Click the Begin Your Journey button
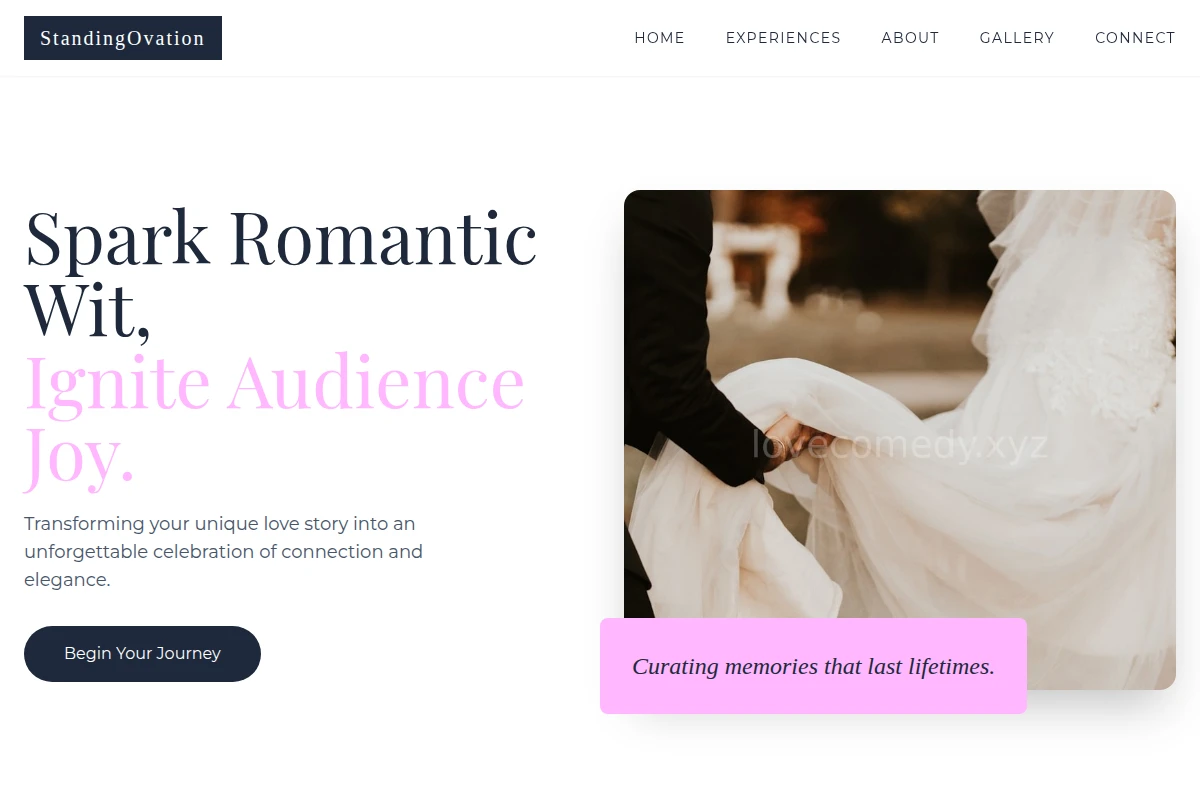This screenshot has width=1200, height=800. click(142, 654)
